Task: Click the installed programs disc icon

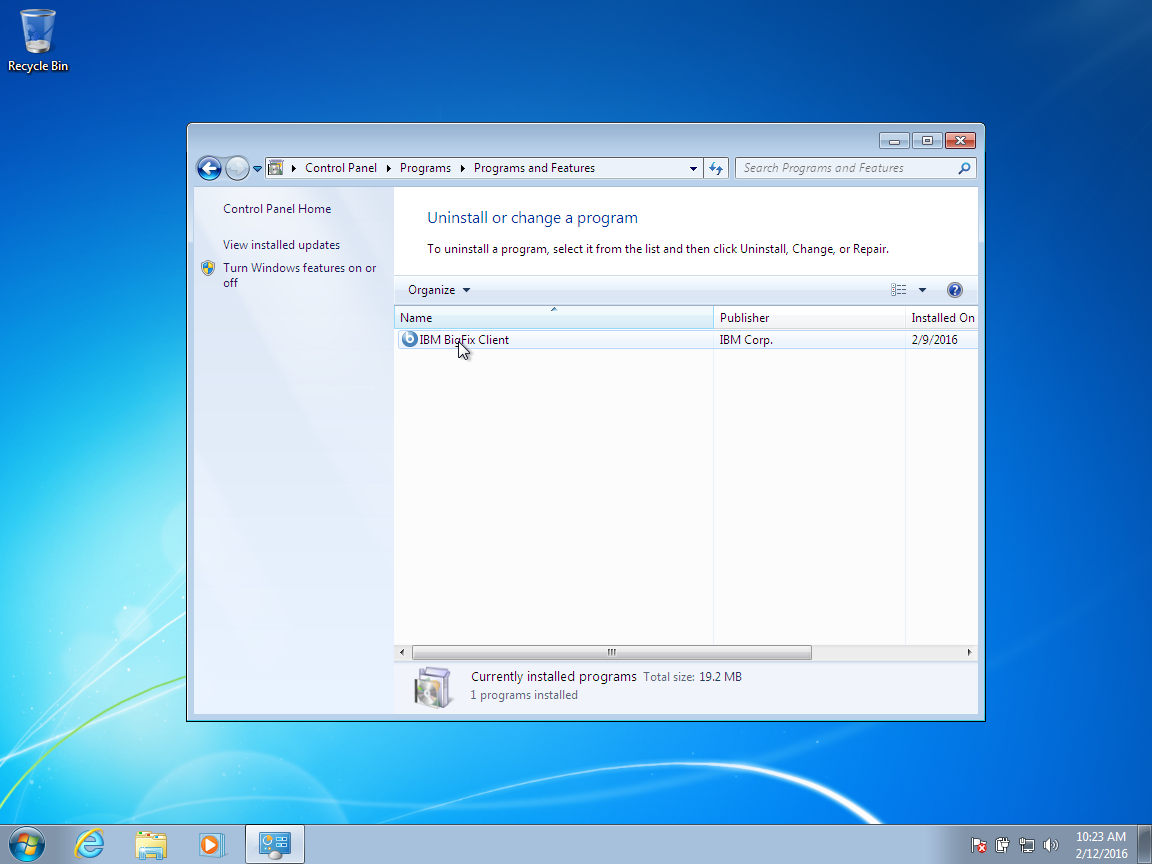Action: click(x=433, y=687)
